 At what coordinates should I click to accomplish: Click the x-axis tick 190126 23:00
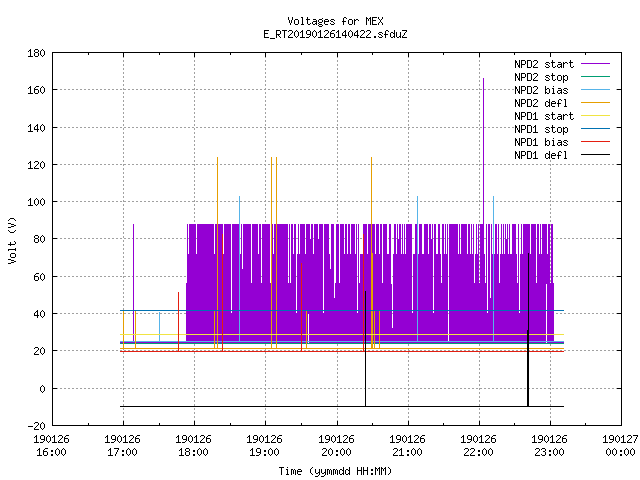tap(549, 446)
